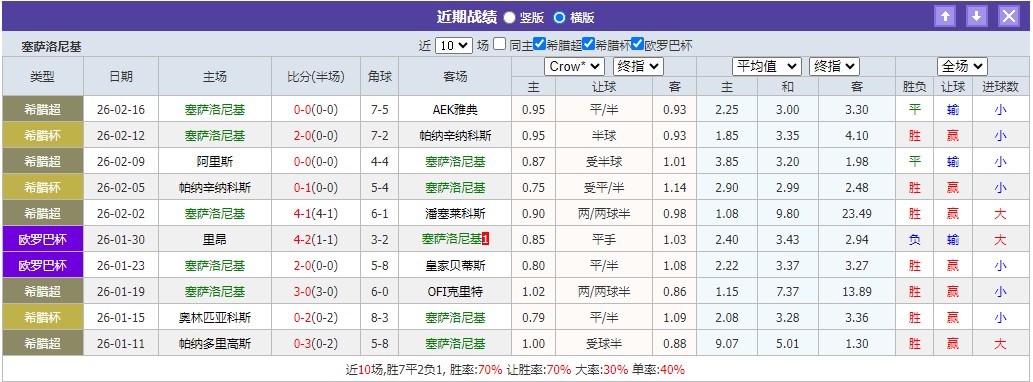Open 终指 dropdown next to Crow*
The width and height of the screenshot is (1033, 382).
pyautogui.click(x=638, y=66)
